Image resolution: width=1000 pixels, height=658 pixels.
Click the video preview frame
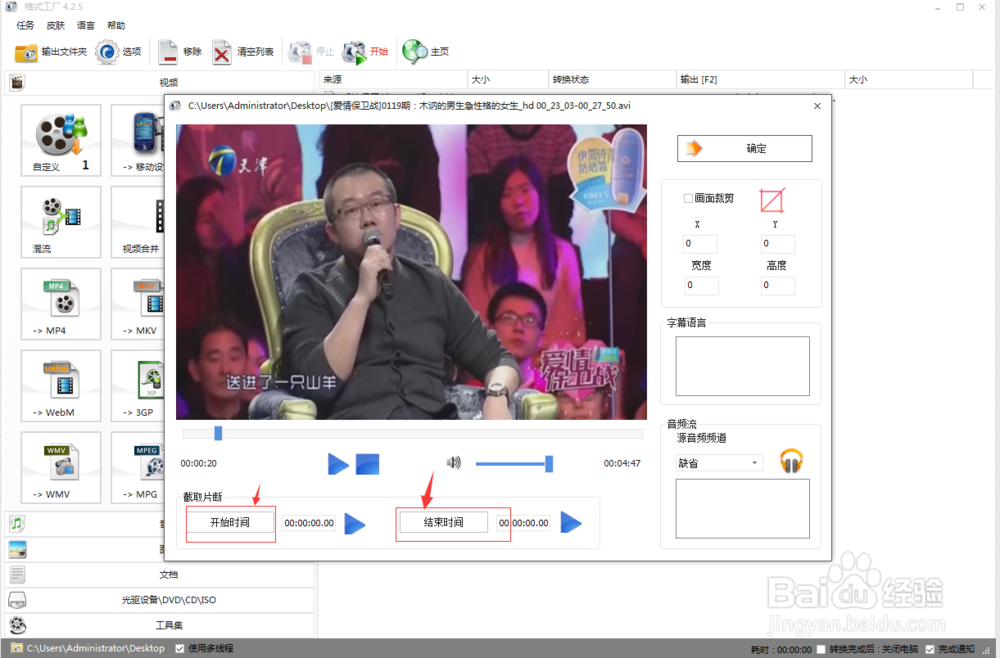tap(411, 272)
